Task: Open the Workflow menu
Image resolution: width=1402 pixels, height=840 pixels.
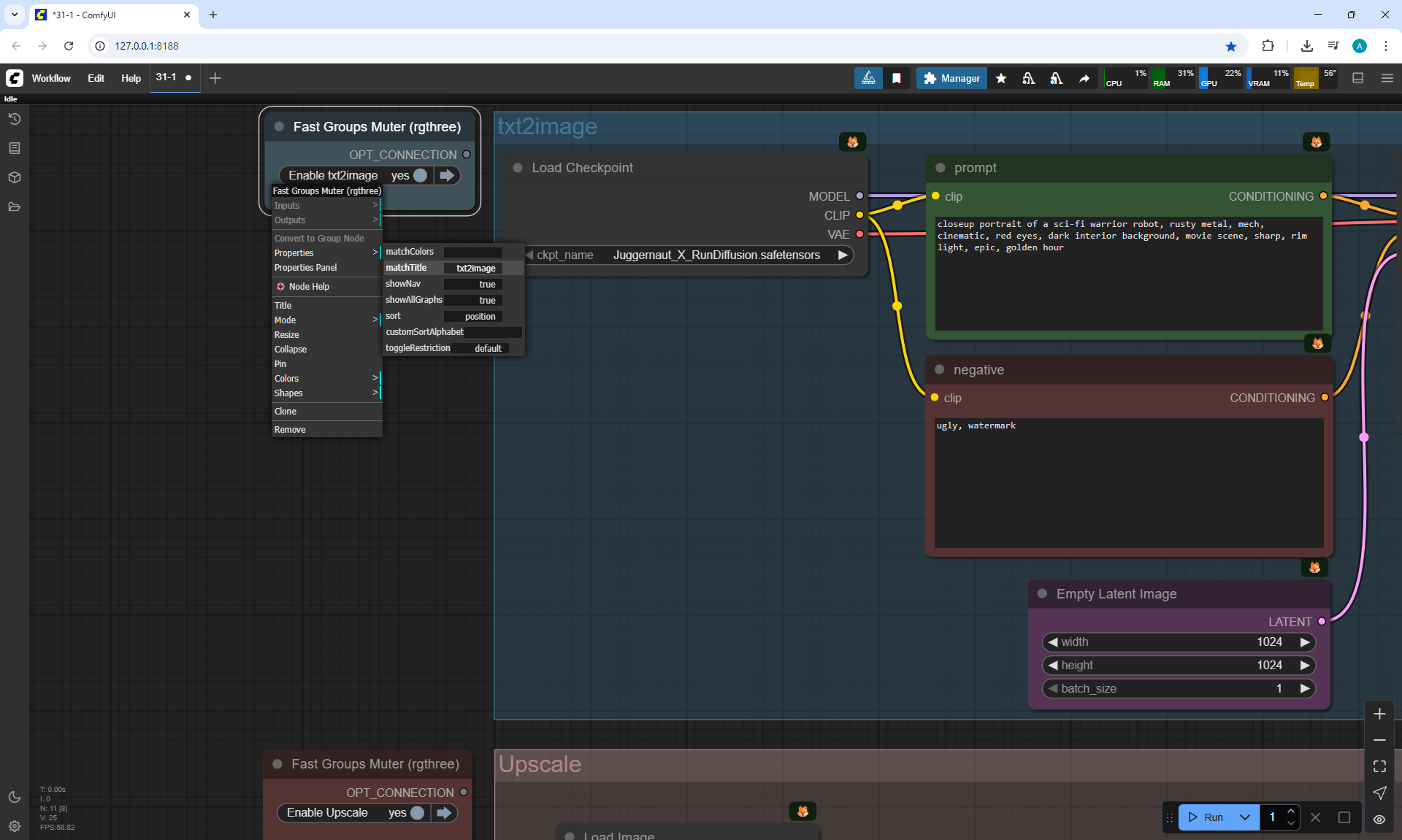Action: [51, 78]
